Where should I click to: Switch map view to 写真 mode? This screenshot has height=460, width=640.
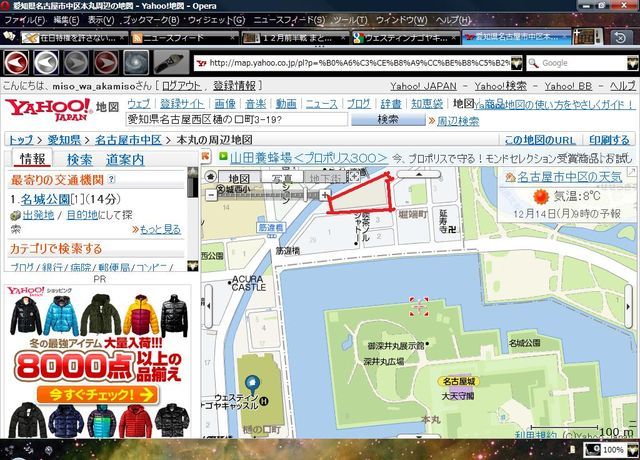tap(283, 179)
